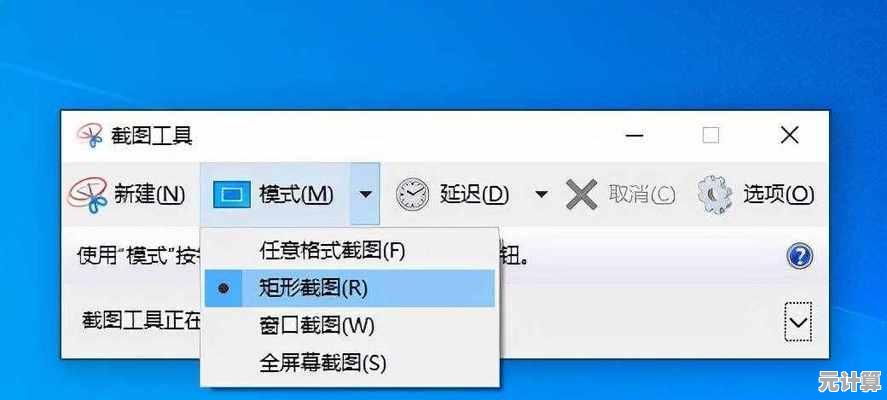Expand the 模式(M) dropdown arrow
This screenshot has width=887, height=400.
click(x=365, y=195)
